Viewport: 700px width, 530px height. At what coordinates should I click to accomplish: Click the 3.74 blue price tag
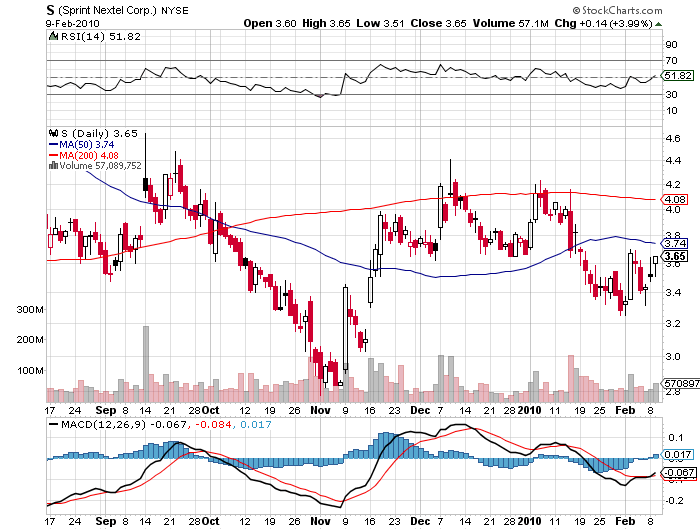tap(675, 243)
